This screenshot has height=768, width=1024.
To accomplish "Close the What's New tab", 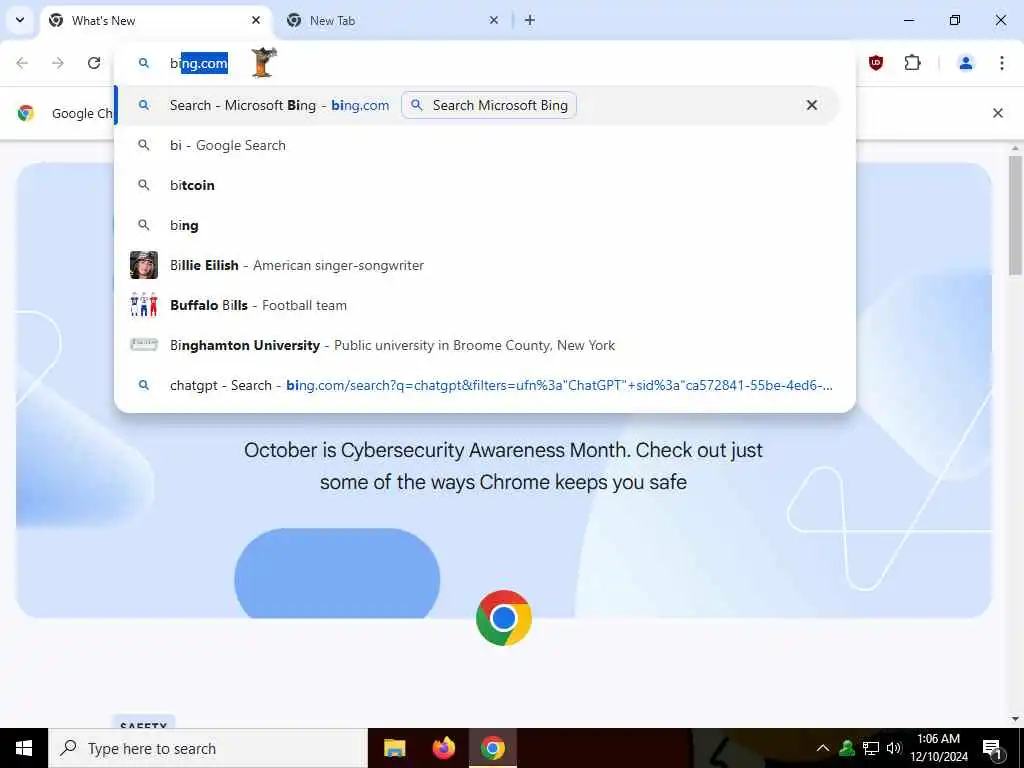I will [256, 20].
